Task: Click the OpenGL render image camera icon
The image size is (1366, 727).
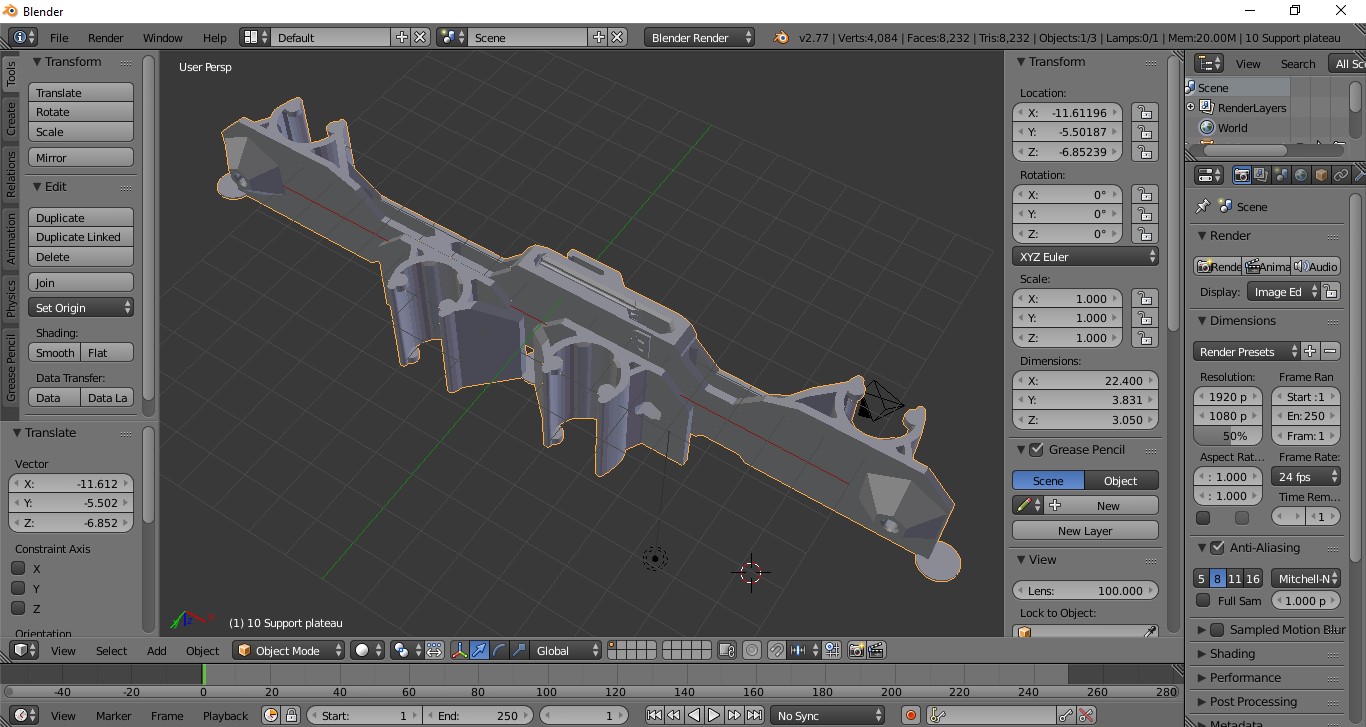Action: 856,650
